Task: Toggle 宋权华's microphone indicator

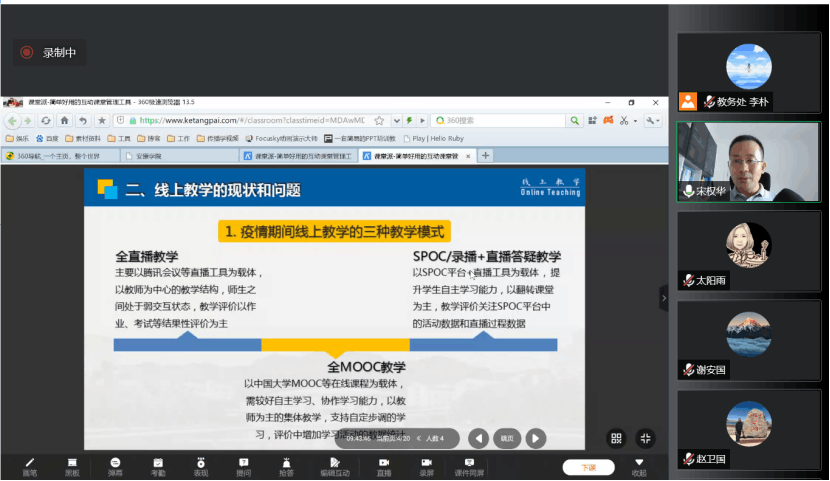Action: point(688,190)
